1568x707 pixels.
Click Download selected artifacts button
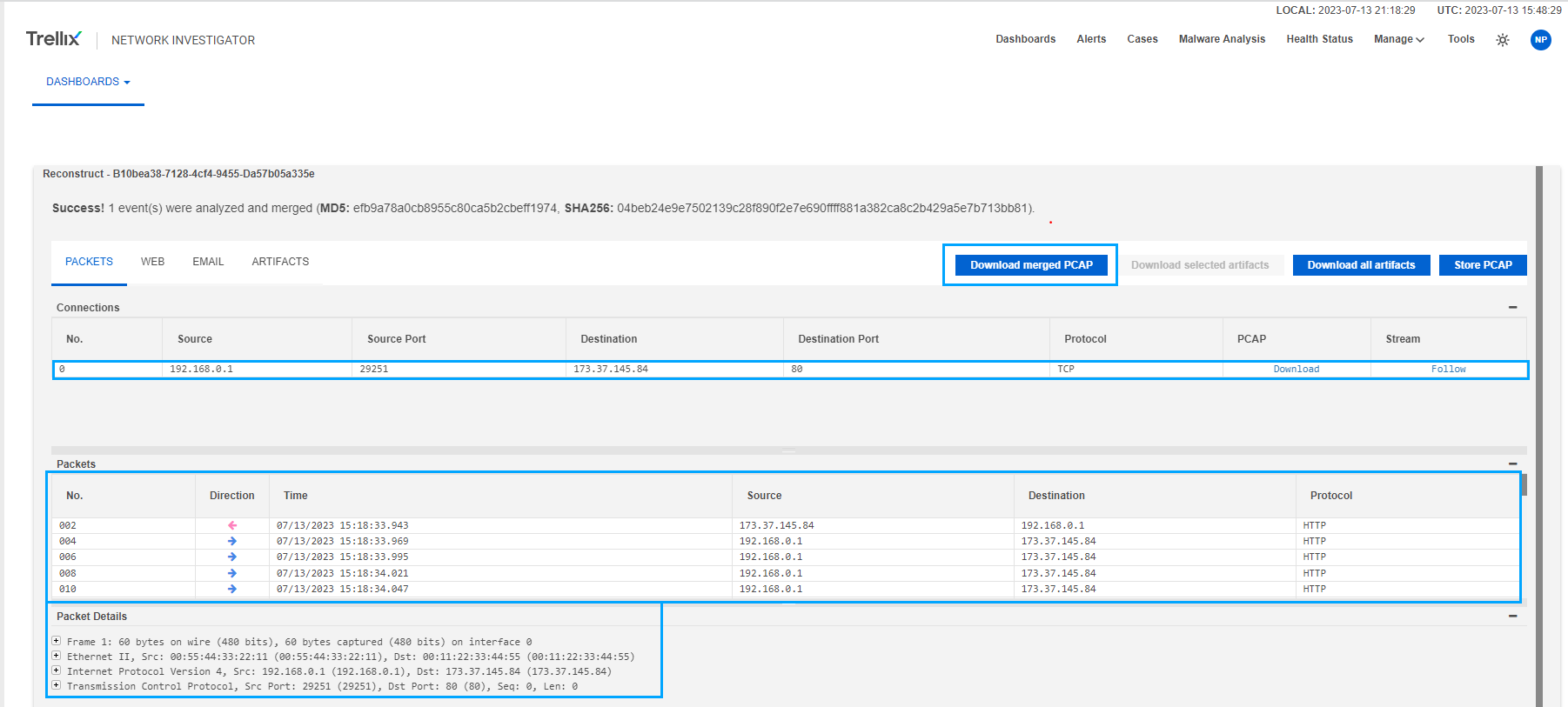pyautogui.click(x=1200, y=265)
